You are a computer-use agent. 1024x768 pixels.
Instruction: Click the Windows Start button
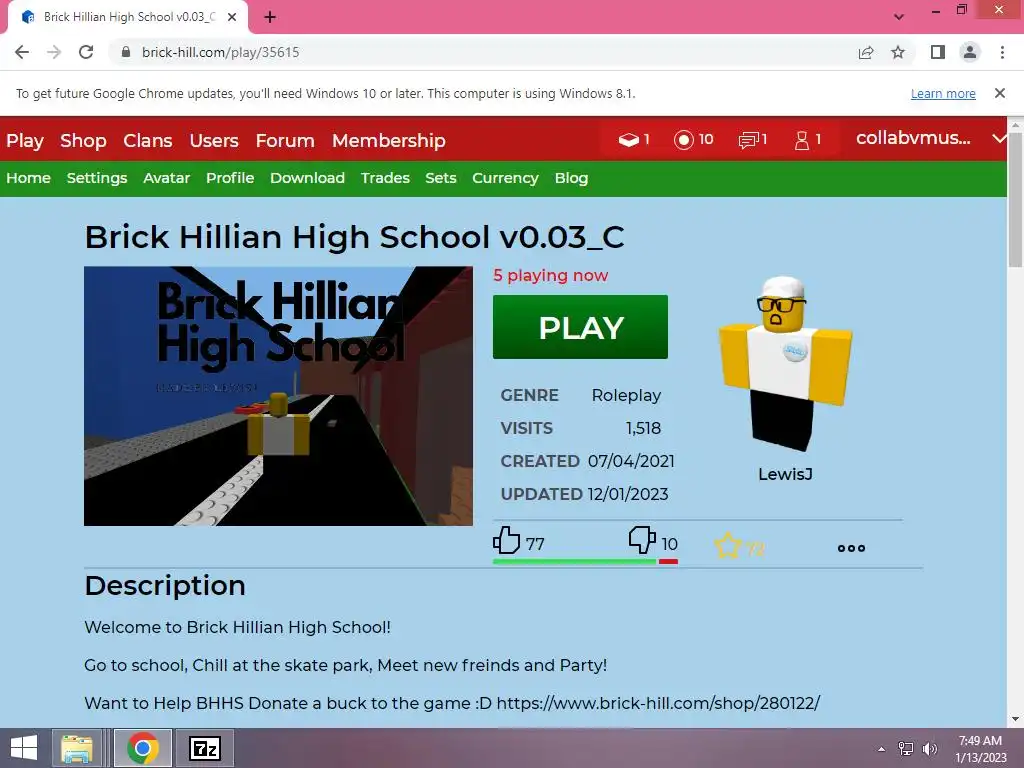coord(24,748)
